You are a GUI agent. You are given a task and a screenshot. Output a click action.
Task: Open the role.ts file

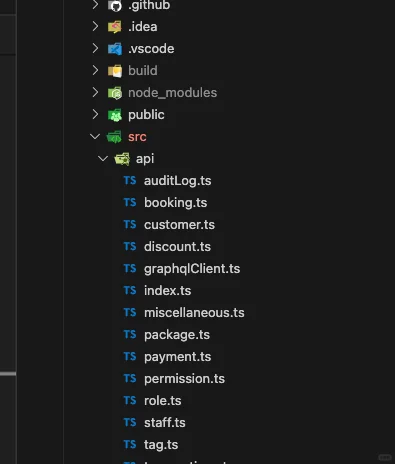coord(163,401)
